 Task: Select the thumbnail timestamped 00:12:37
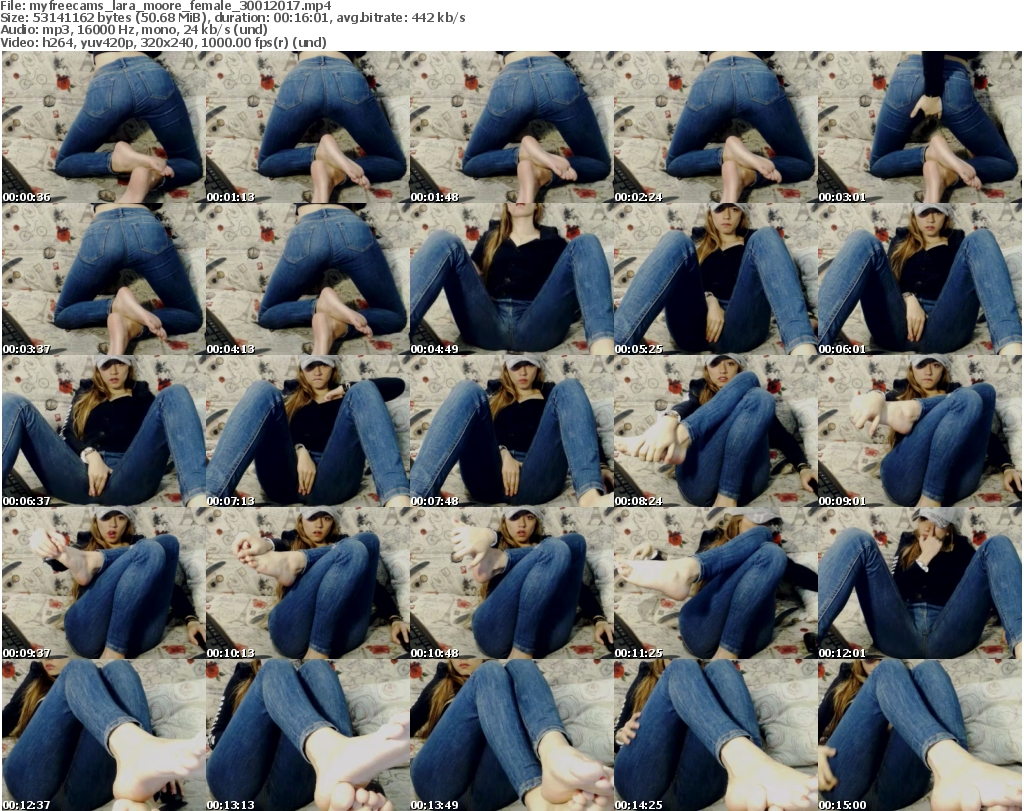[x=103, y=735]
